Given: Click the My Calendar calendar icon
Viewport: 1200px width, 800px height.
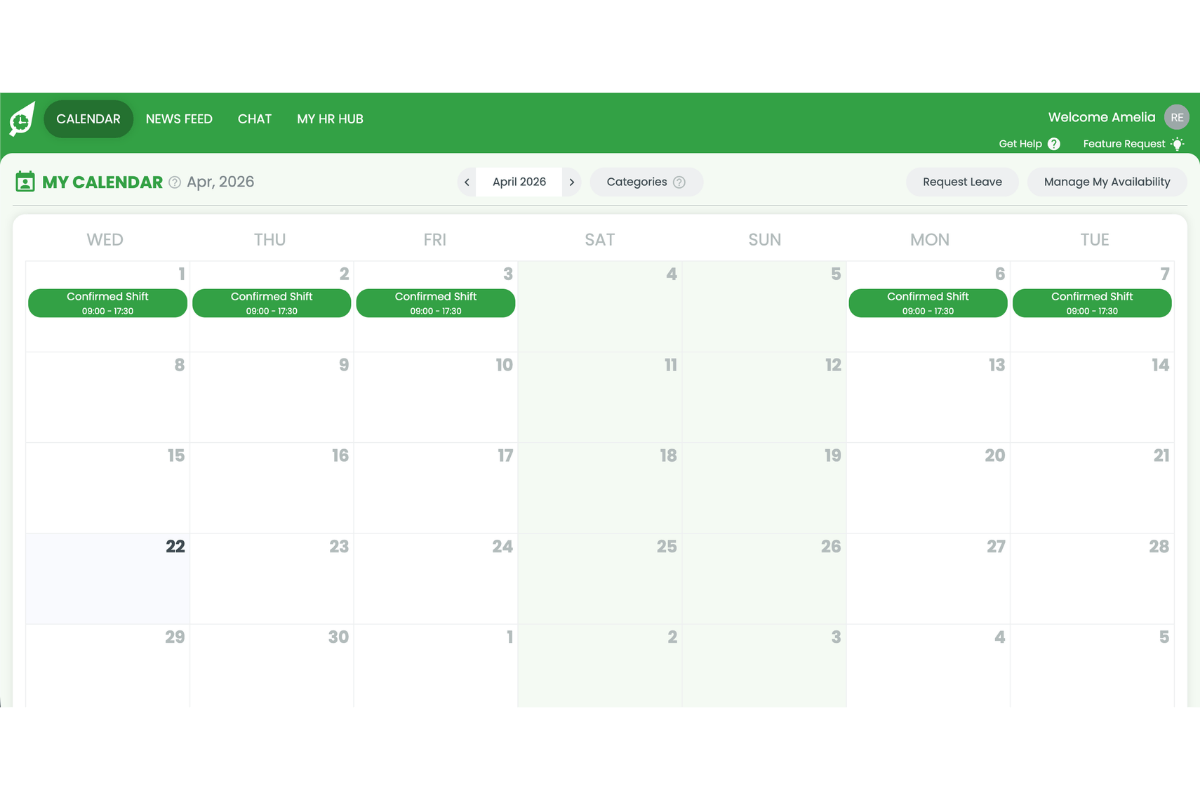Looking at the screenshot, I should coord(24,181).
